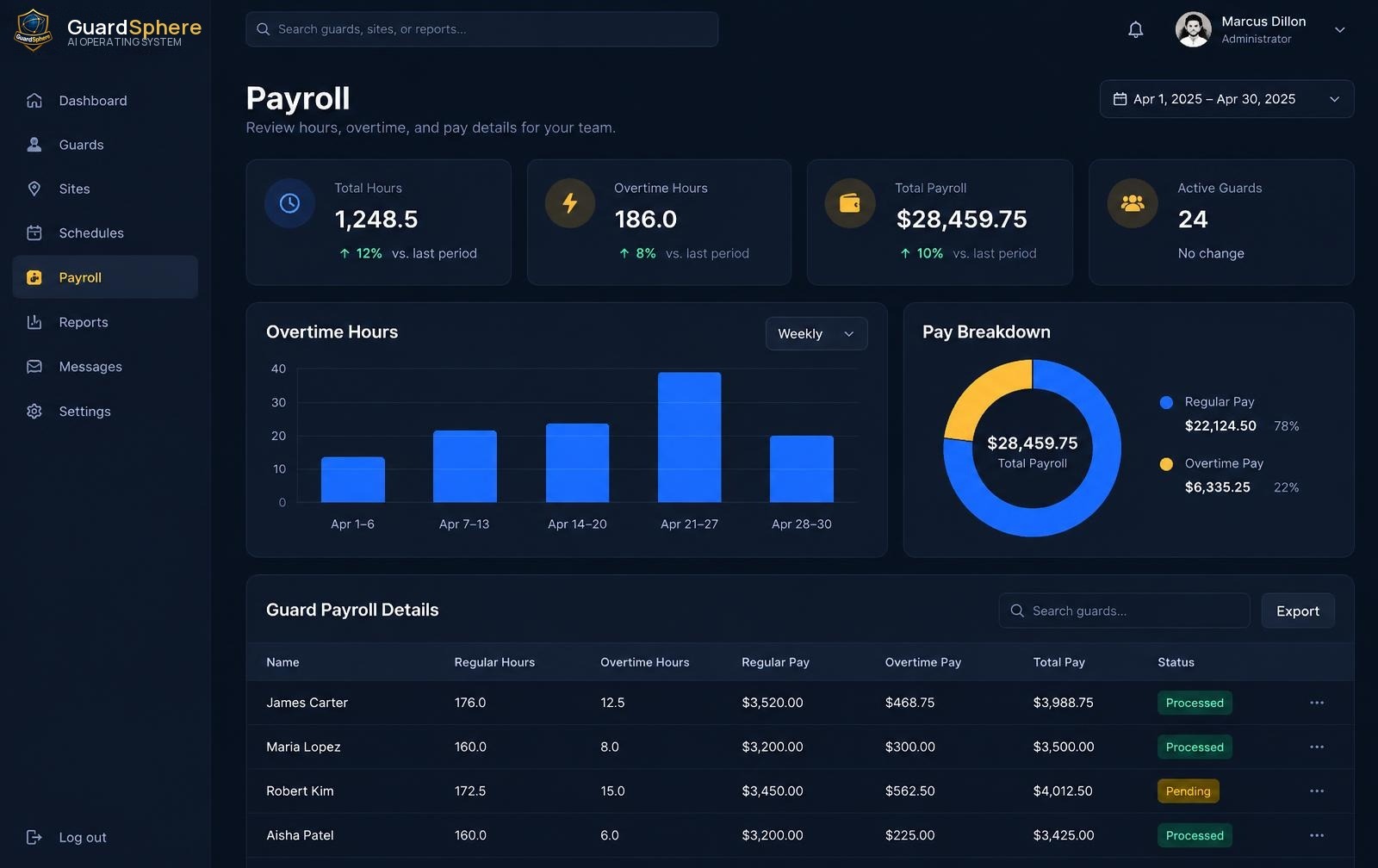Click the chevron on the Weekly dropdown
The height and width of the screenshot is (868, 1378).
click(x=849, y=334)
